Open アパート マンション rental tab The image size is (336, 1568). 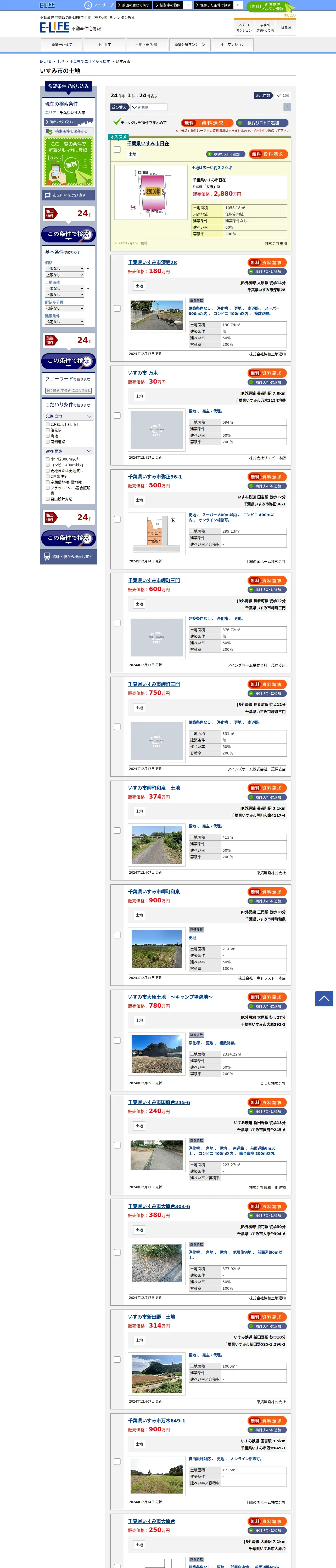(x=244, y=27)
